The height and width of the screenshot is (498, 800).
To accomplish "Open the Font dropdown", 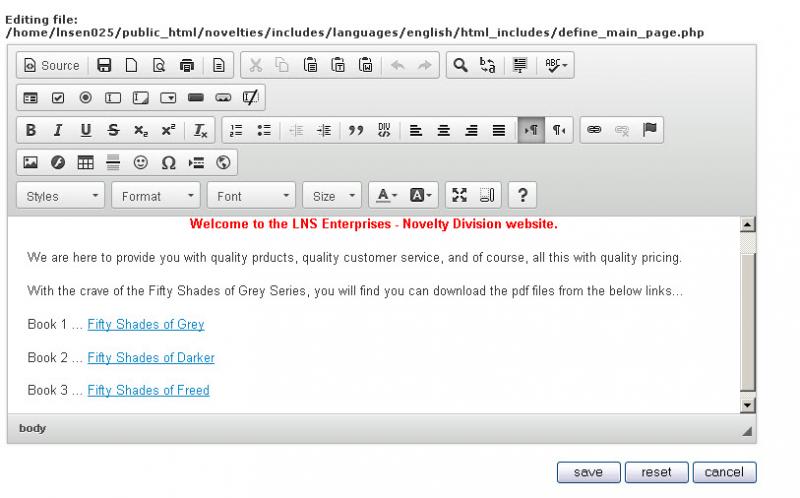I will [x=252, y=196].
